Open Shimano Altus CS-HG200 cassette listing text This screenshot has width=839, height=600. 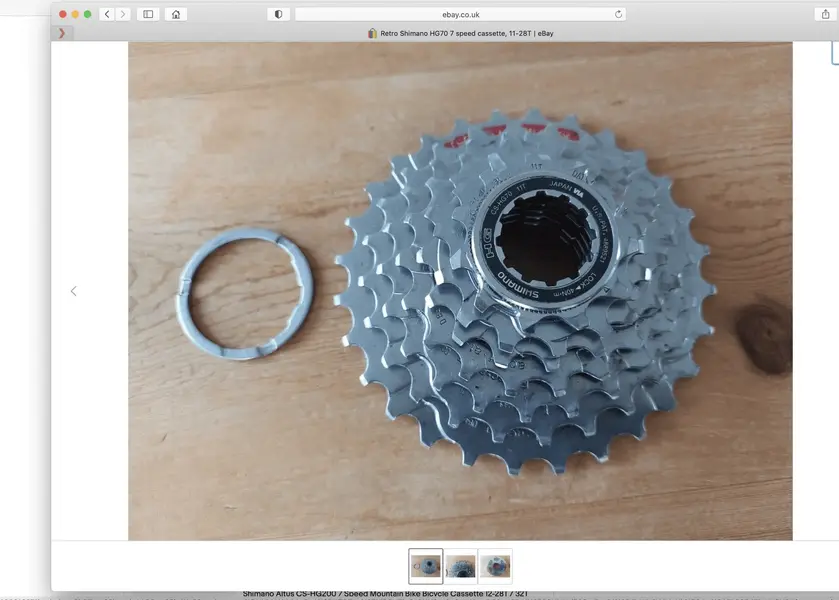pyautogui.click(x=385, y=594)
